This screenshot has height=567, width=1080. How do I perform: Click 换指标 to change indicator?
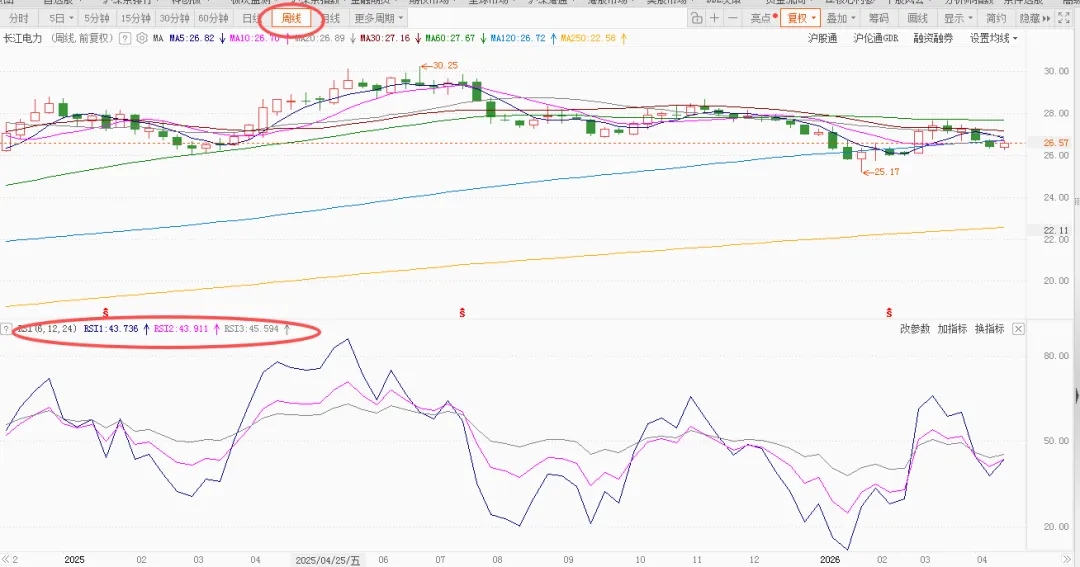(989, 329)
